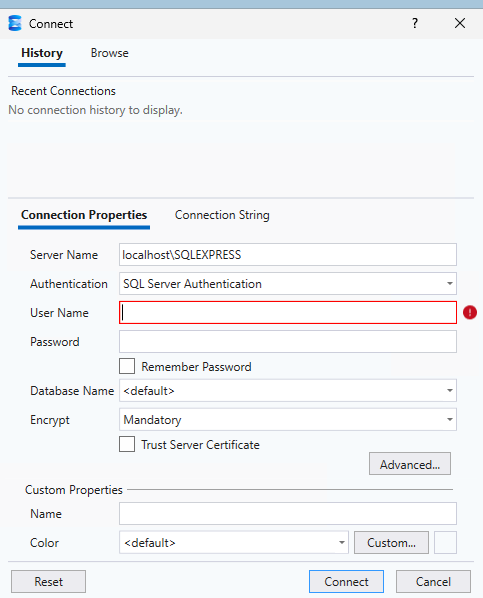Enable the Remember Password checkbox
The image size is (483, 598).
pyautogui.click(x=127, y=366)
